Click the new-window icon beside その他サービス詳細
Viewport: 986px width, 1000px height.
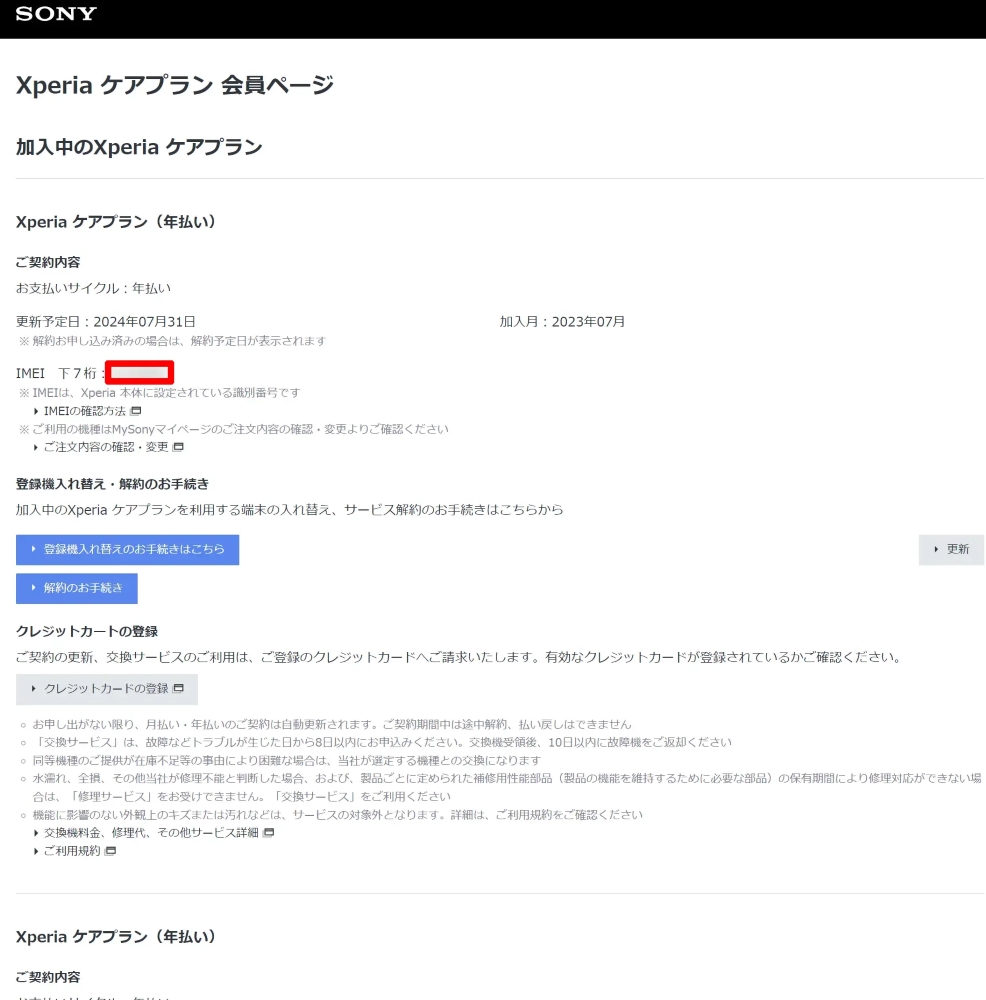point(269,833)
